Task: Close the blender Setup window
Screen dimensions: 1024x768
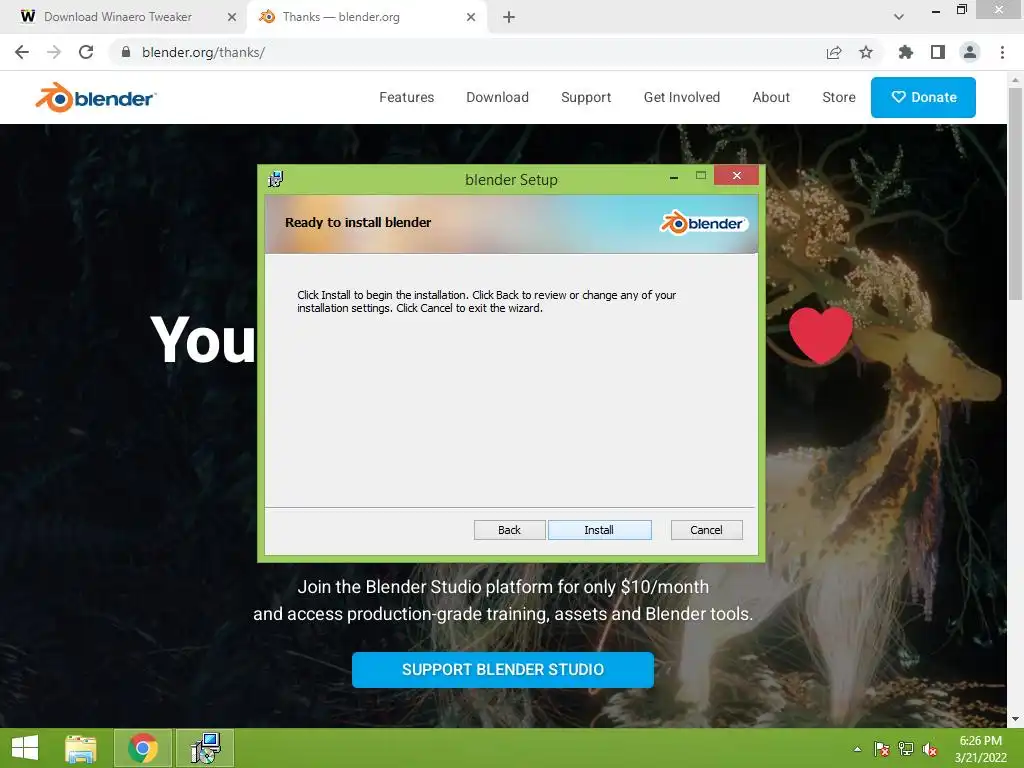Action: pyautogui.click(x=737, y=175)
